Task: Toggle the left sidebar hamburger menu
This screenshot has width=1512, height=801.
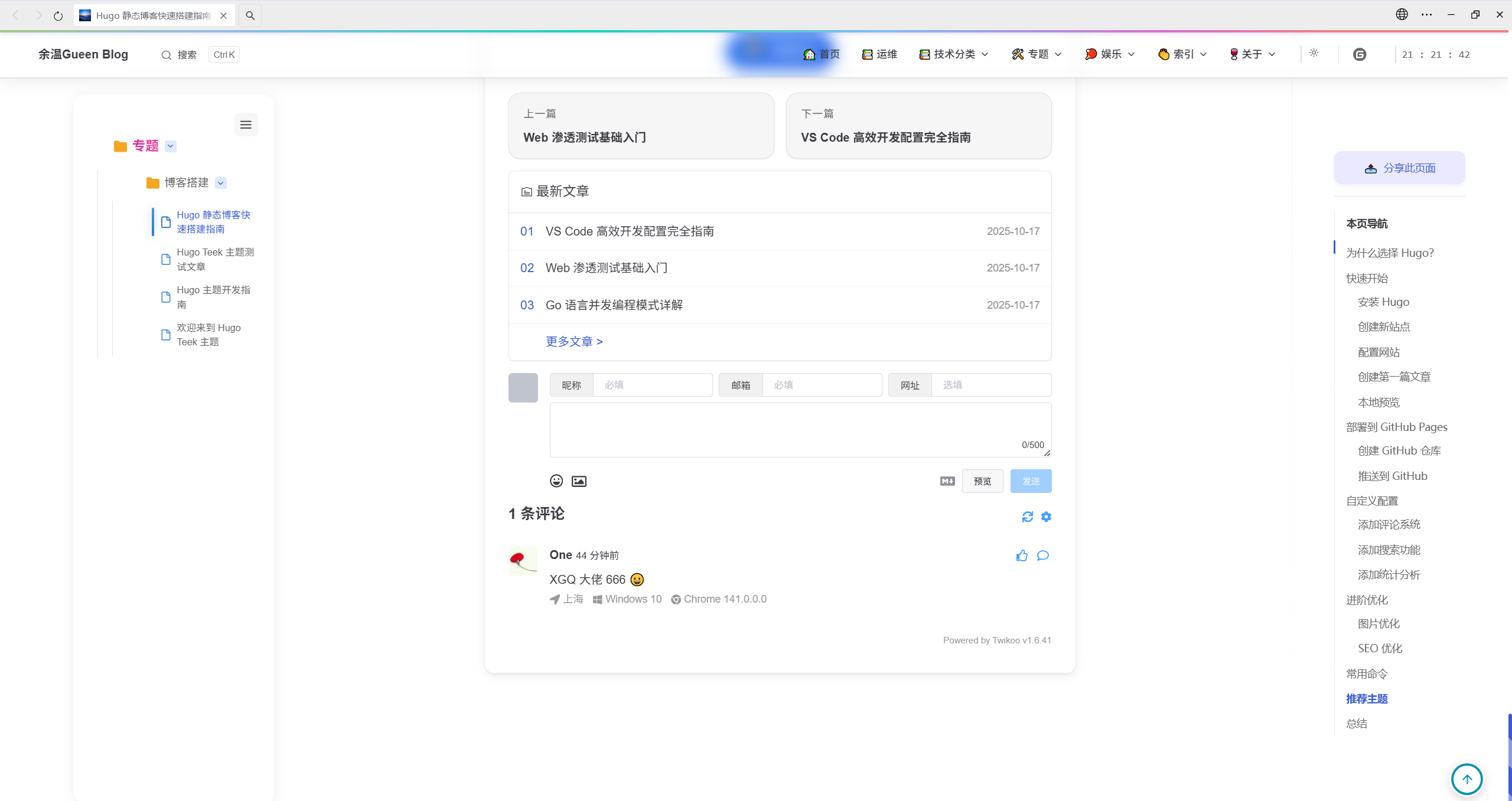Action: [246, 125]
